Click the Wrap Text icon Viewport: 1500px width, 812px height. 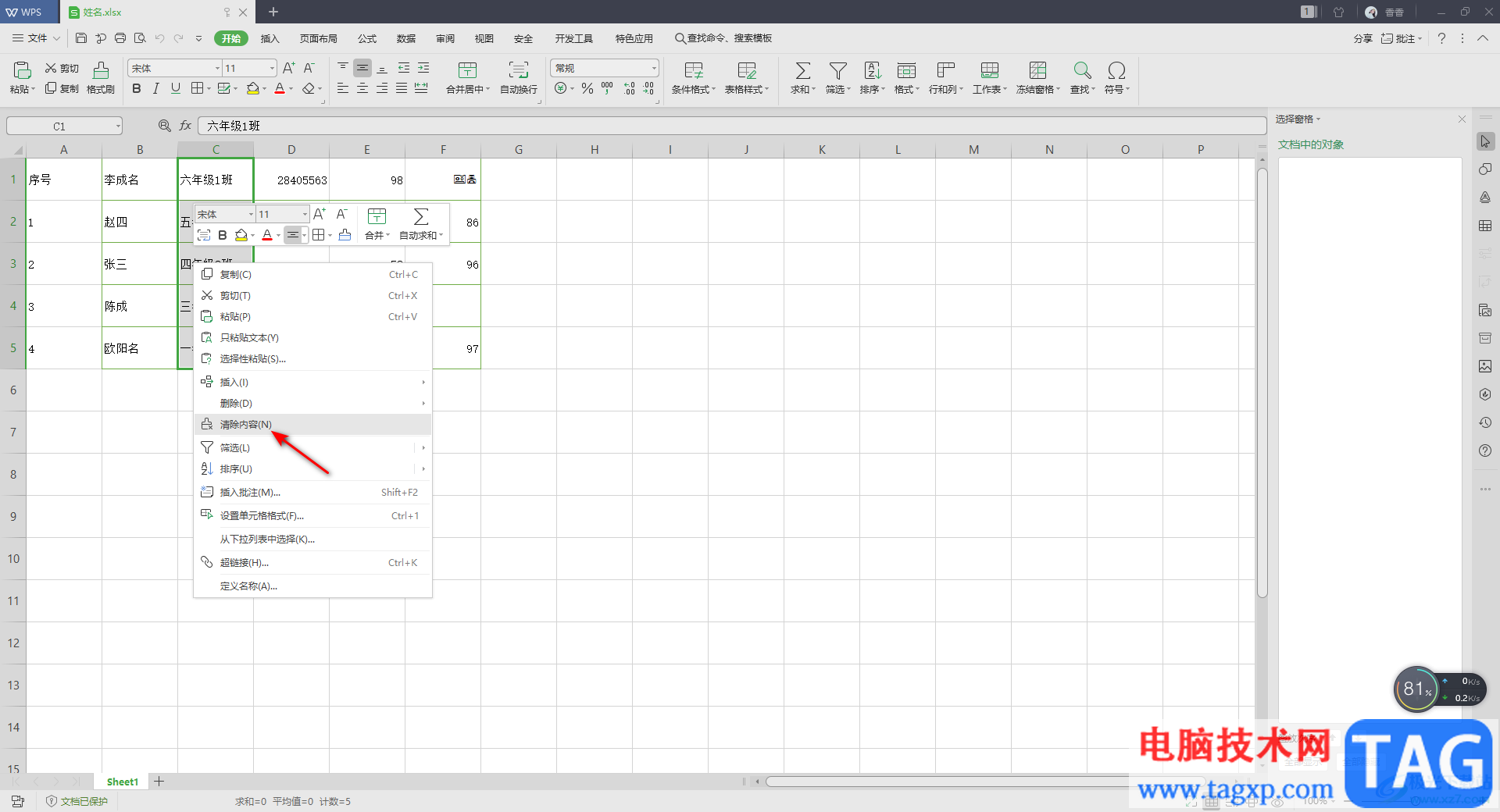tap(519, 71)
